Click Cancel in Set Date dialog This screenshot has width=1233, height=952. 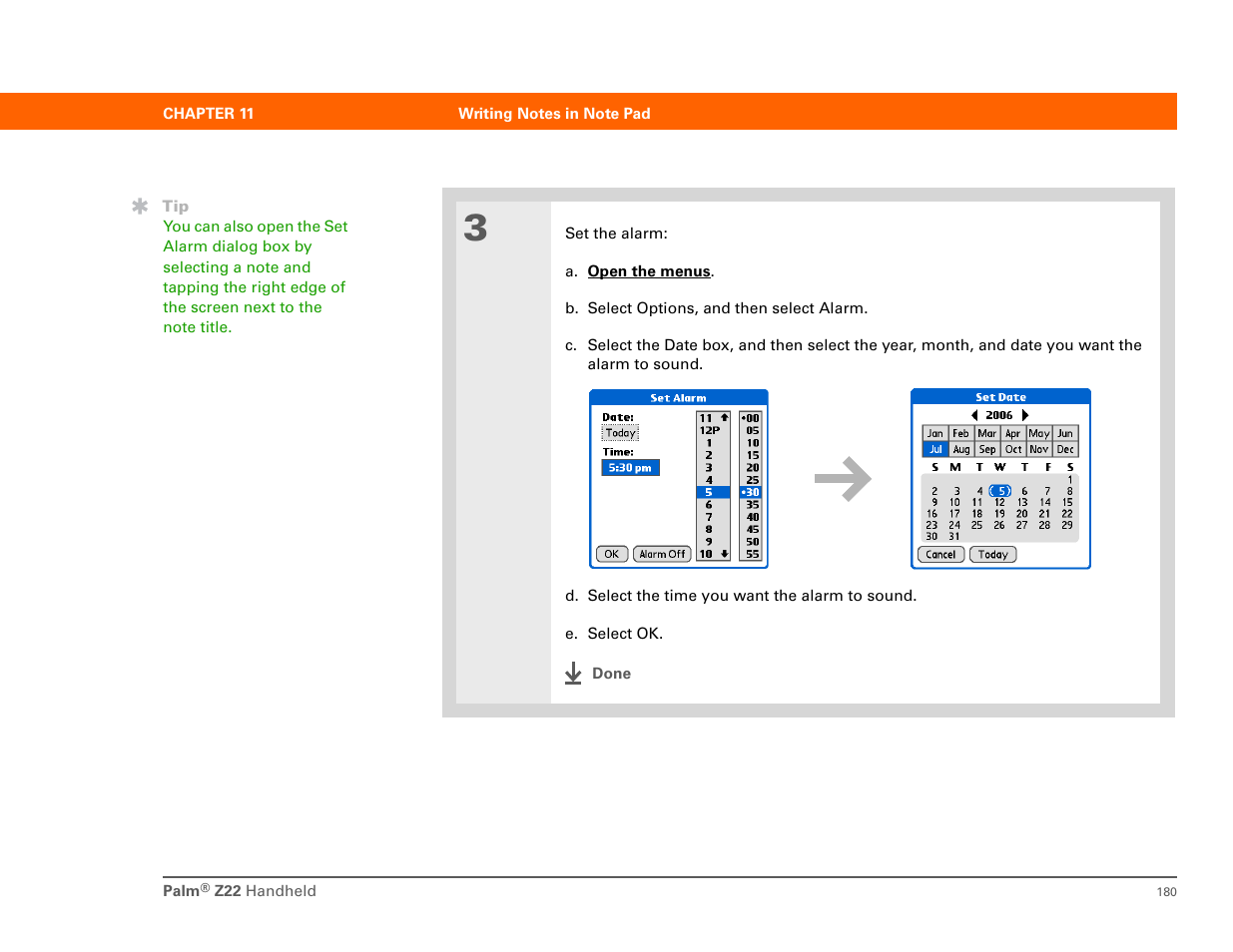pos(940,555)
